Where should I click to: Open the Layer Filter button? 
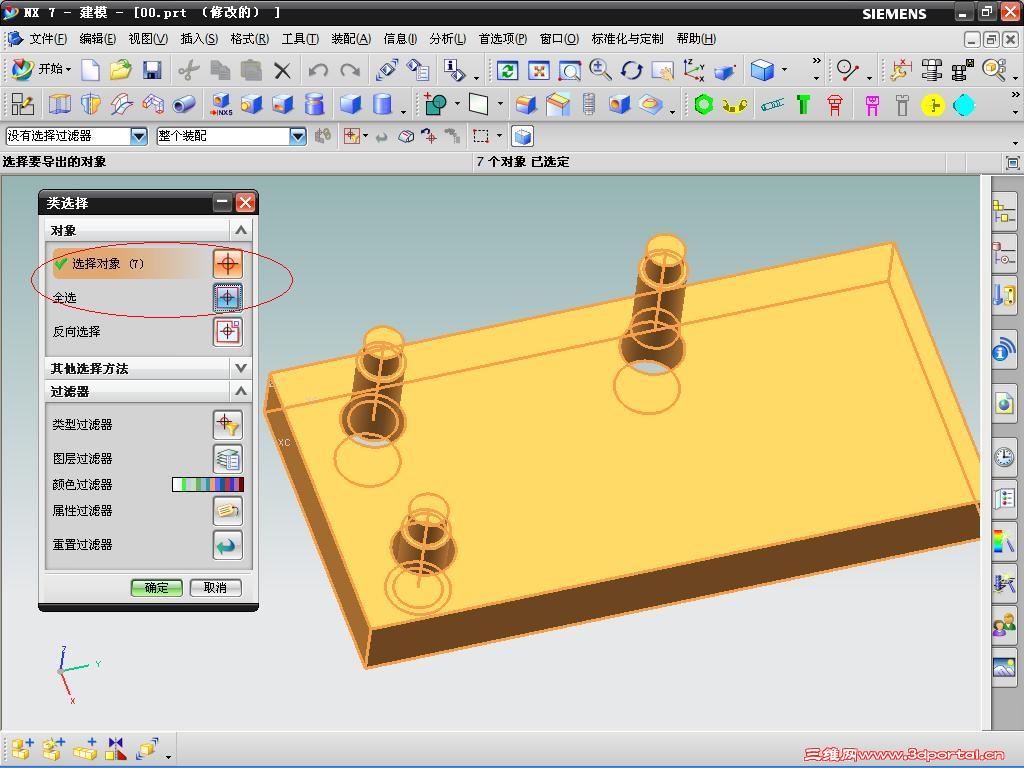tap(227, 458)
